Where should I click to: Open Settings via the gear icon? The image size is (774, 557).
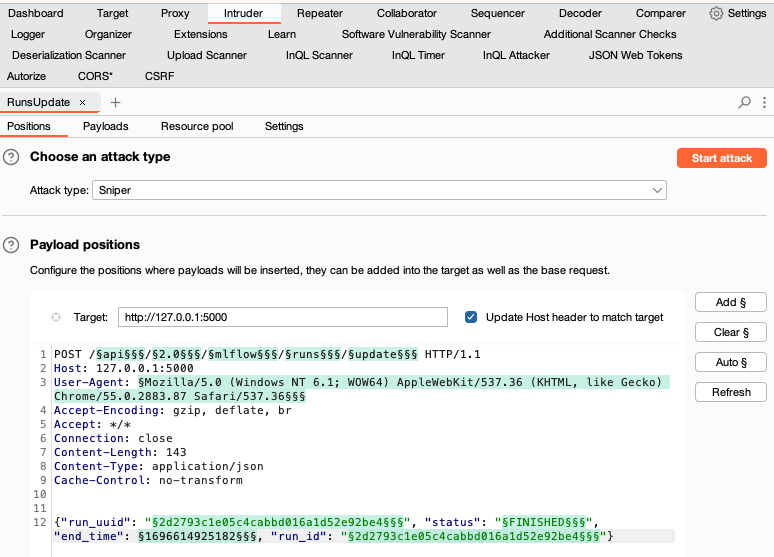(x=716, y=13)
